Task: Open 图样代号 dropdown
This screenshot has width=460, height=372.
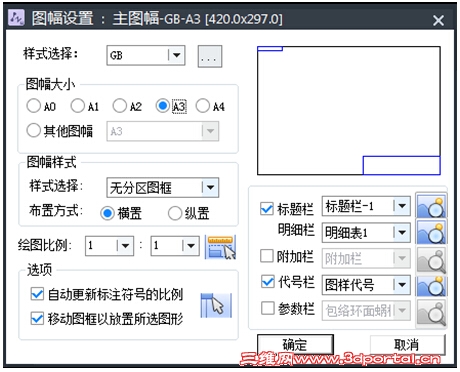Action: (x=366, y=285)
